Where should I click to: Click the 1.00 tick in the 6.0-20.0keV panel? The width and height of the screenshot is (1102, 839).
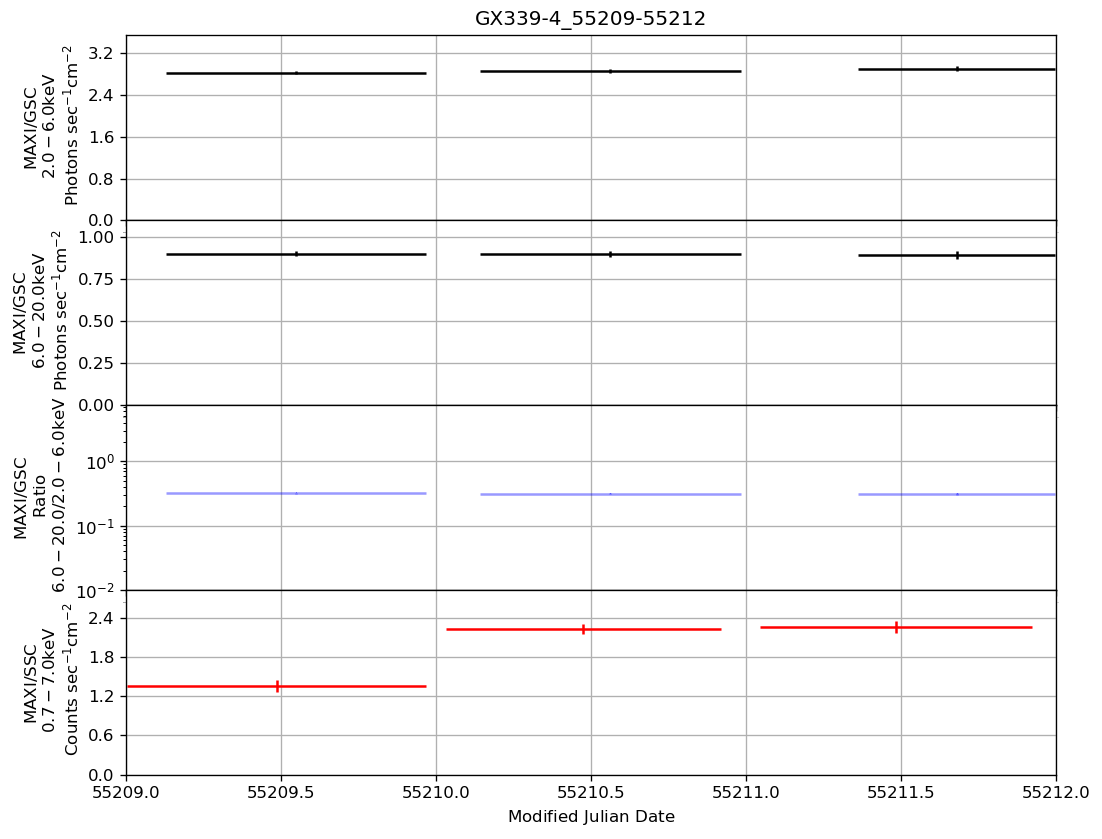98,238
